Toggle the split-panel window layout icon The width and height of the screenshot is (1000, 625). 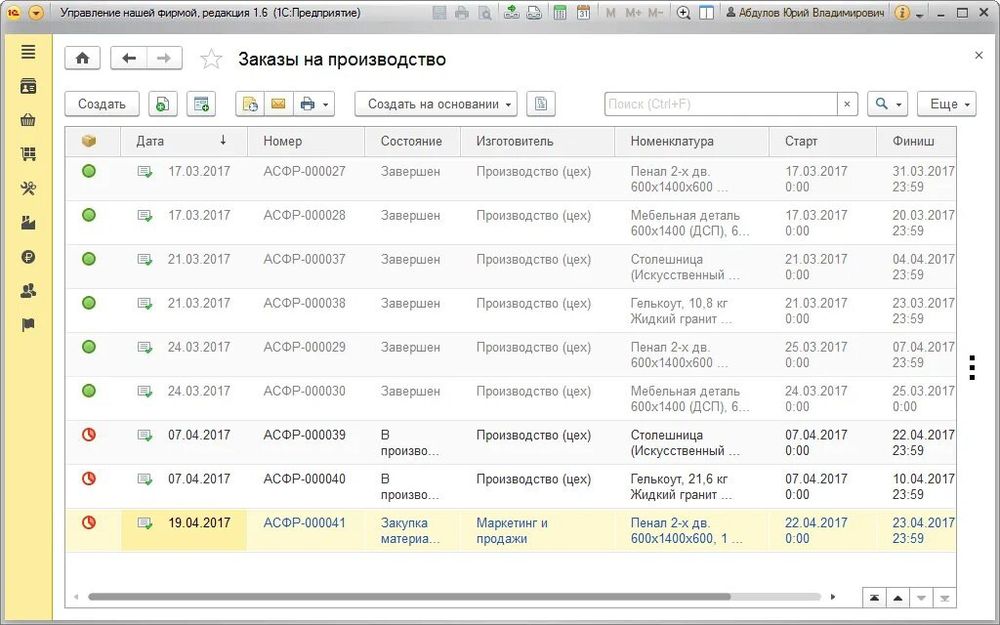(706, 13)
